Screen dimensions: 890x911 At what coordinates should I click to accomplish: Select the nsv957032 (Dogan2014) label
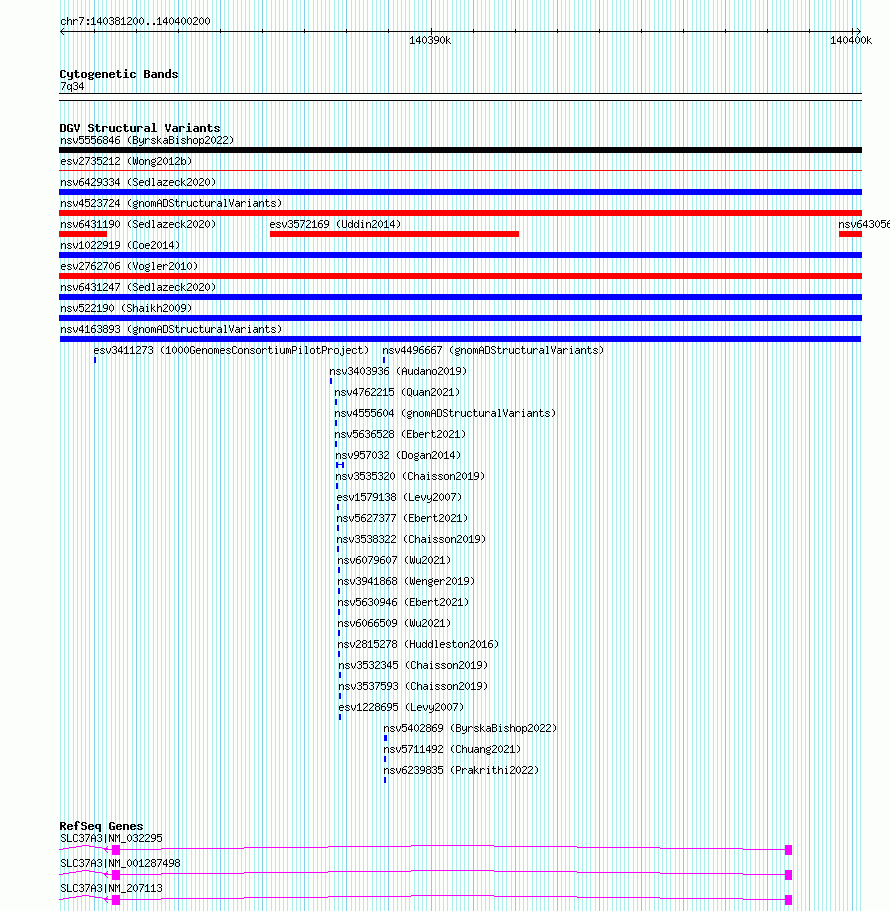click(x=398, y=455)
